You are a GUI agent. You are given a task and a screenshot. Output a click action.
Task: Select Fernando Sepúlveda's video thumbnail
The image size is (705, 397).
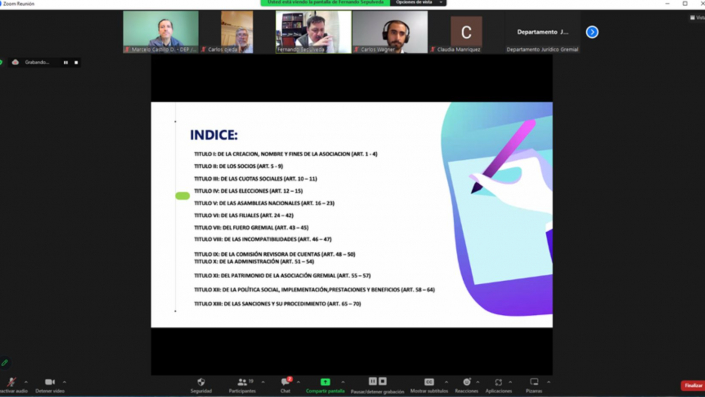coord(313,32)
